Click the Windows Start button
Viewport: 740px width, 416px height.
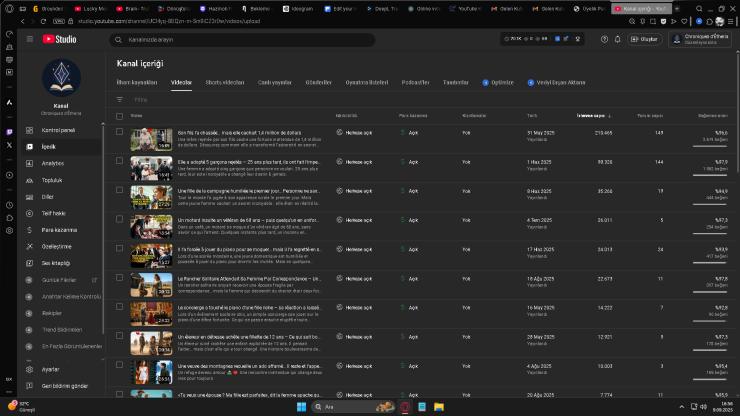pyautogui.click(x=301, y=407)
